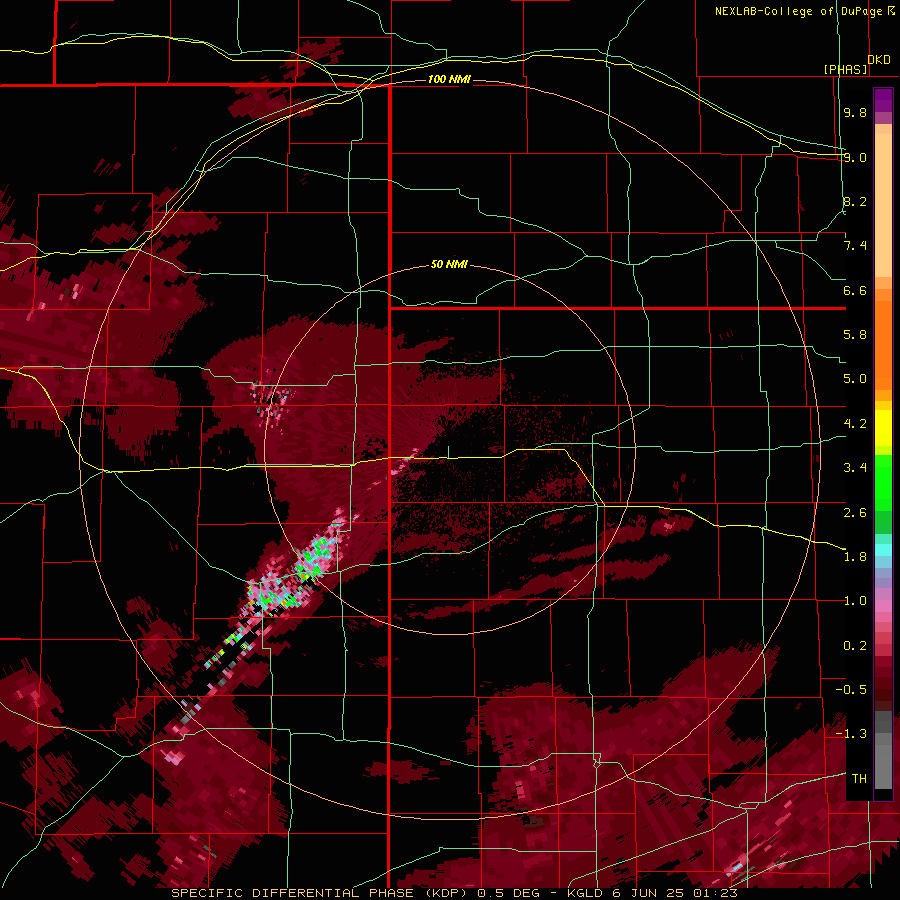Click the 1.0 scale value
The height and width of the screenshot is (900, 900).
[855, 601]
